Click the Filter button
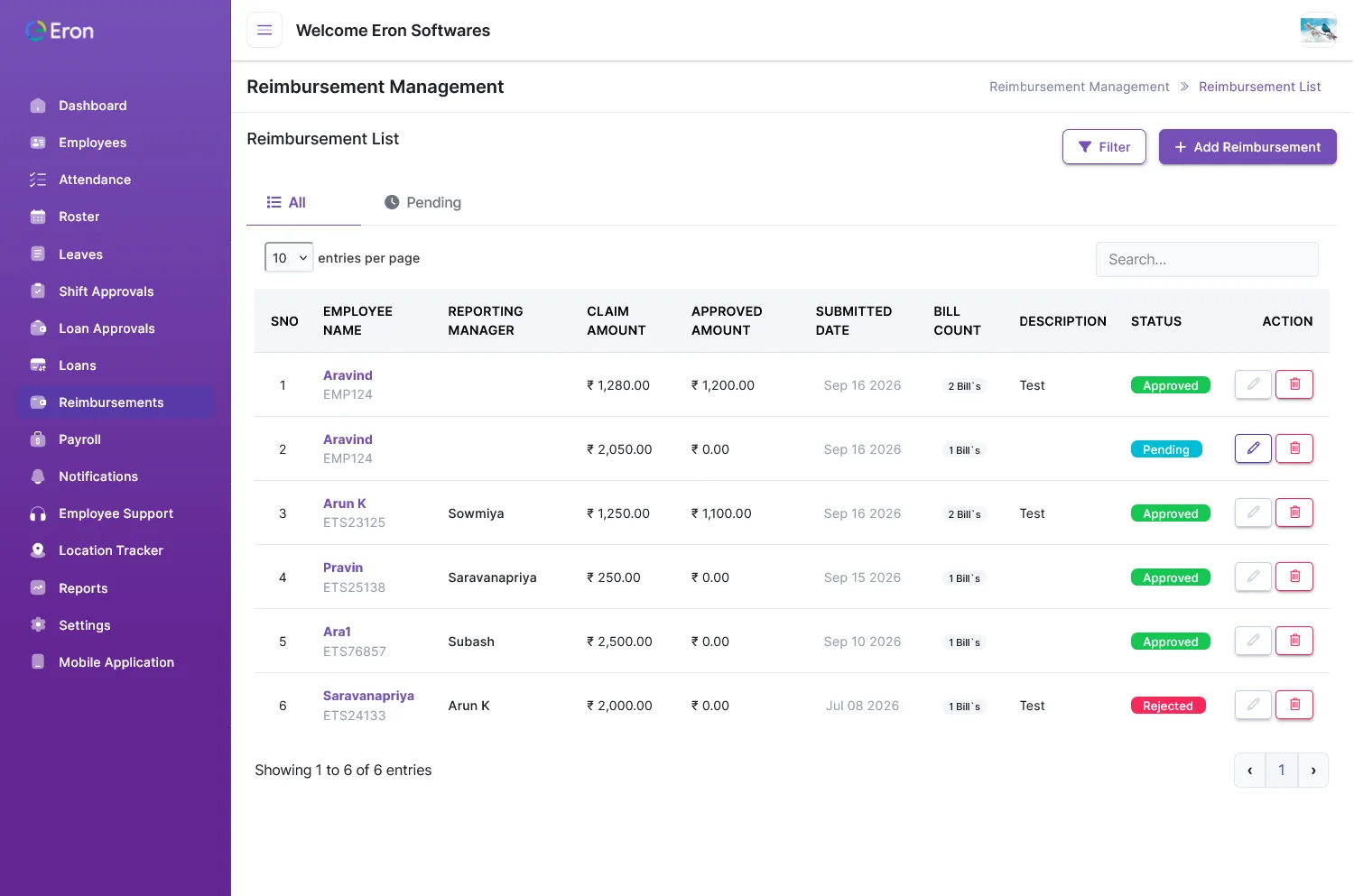This screenshot has height=896, width=1354. pyautogui.click(x=1104, y=147)
